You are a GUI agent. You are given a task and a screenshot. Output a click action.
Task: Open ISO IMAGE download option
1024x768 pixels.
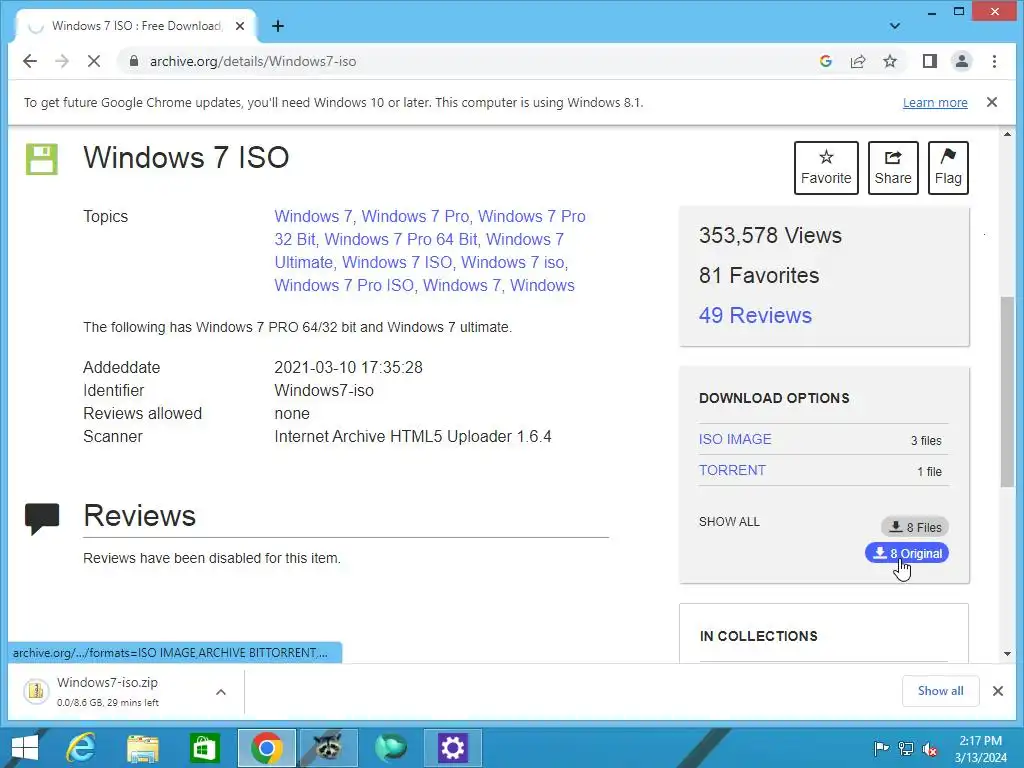(735, 440)
